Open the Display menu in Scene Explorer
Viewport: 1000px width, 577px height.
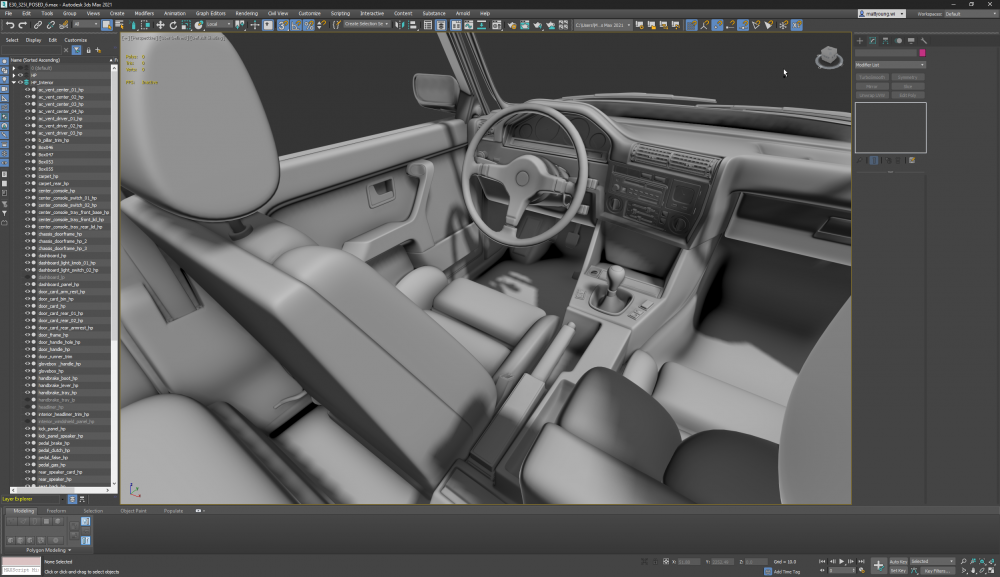(x=33, y=40)
